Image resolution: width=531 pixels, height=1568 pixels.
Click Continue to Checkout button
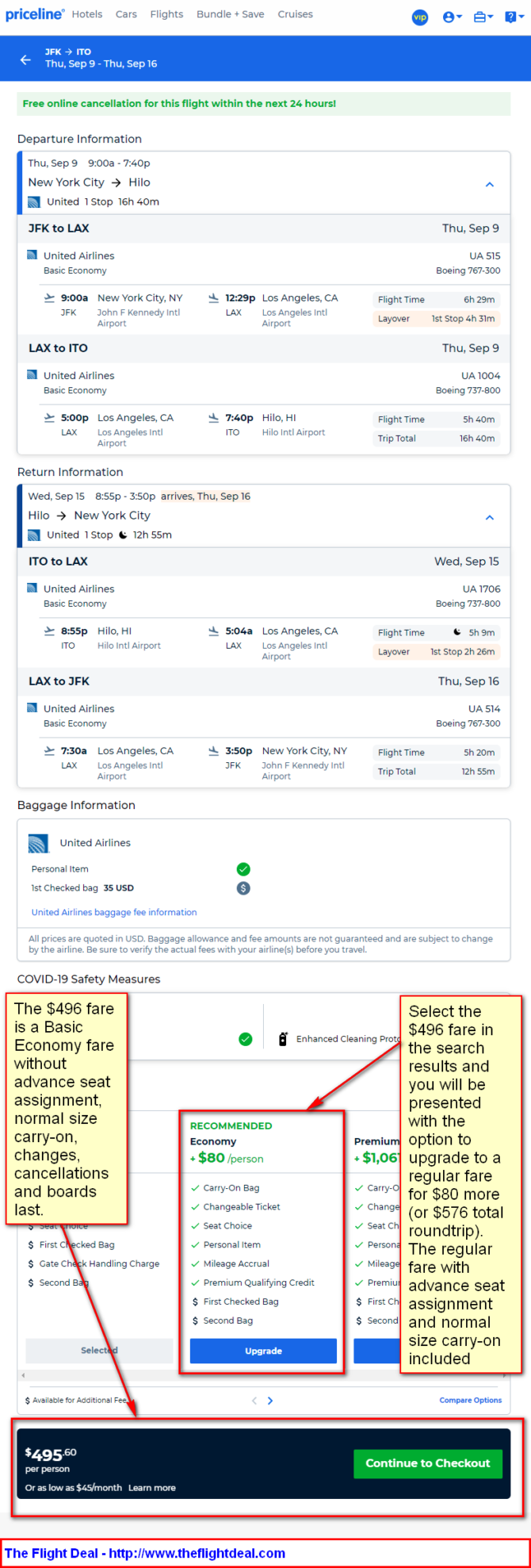[x=428, y=1463]
